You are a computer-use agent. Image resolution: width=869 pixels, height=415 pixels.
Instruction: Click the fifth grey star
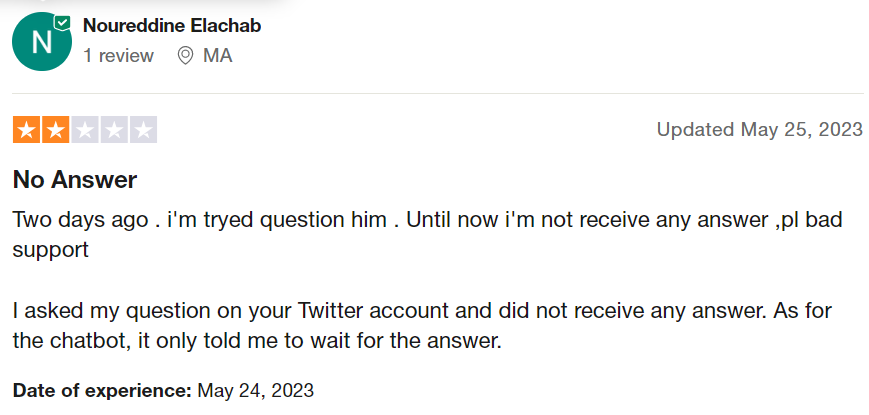[144, 130]
